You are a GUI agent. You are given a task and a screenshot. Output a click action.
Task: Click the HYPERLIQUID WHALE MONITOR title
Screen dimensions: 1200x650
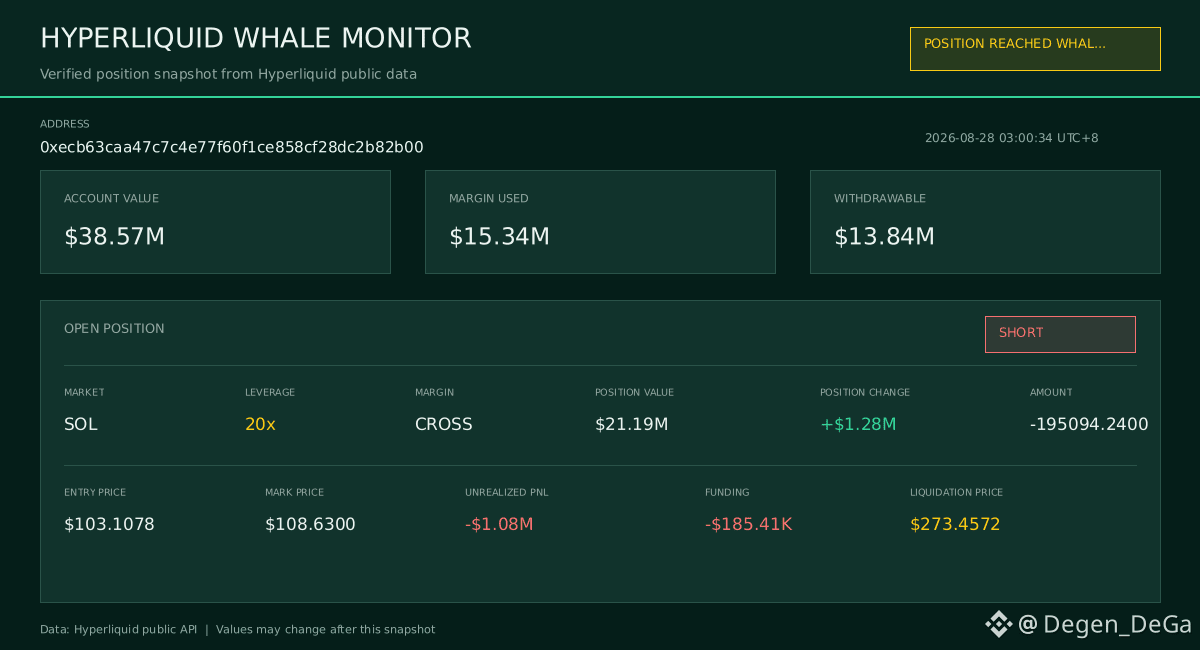(256, 38)
